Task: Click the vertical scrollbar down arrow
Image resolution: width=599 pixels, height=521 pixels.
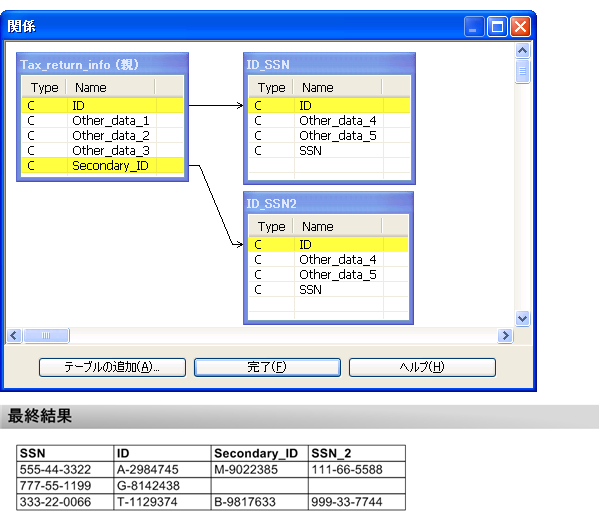Action: point(522,318)
